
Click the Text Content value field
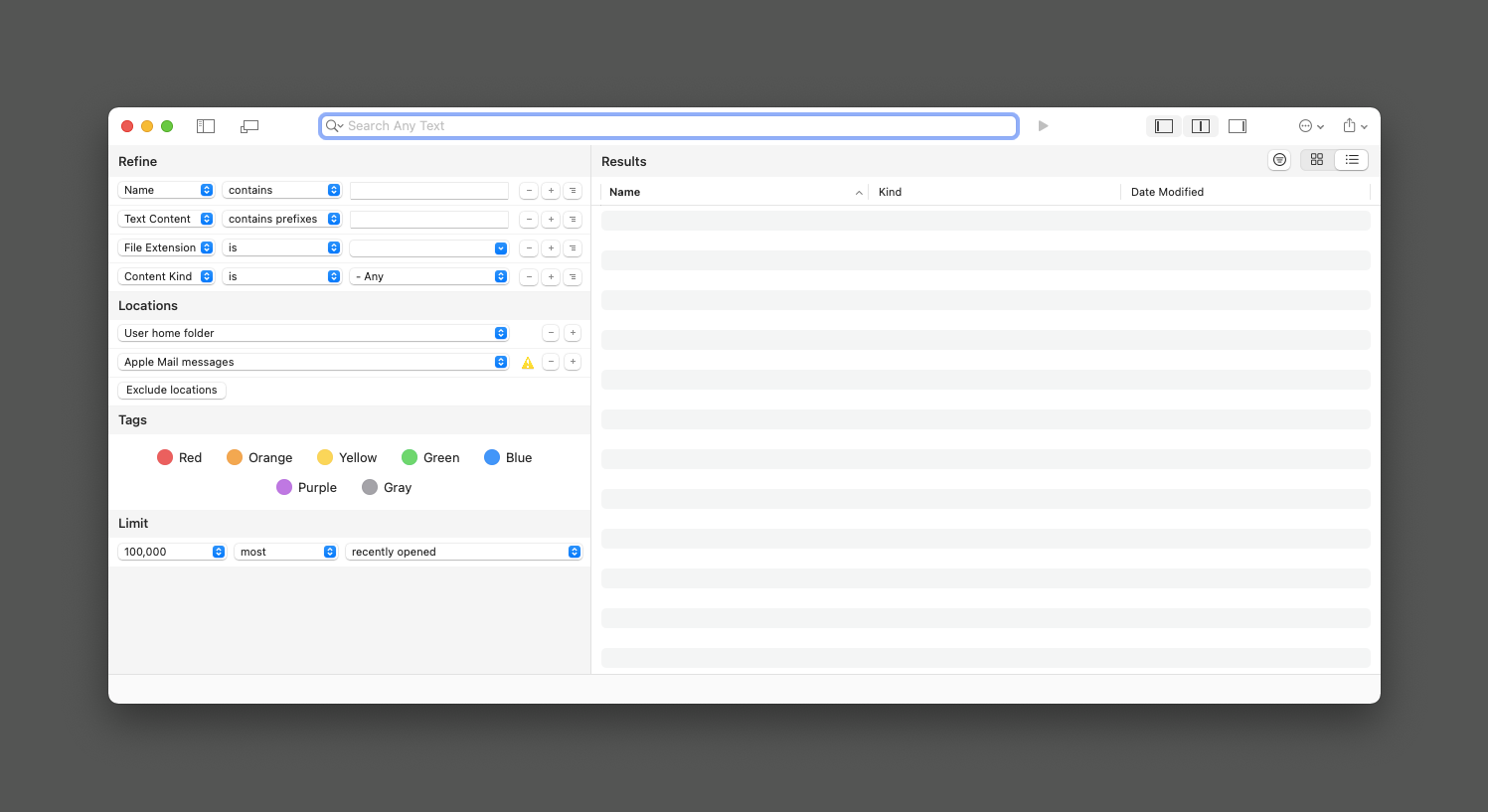coord(429,219)
